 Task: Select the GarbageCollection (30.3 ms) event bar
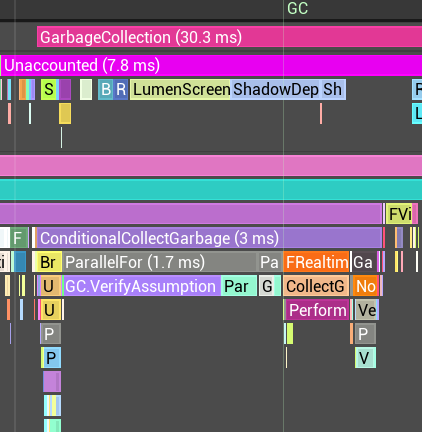pos(229,37)
